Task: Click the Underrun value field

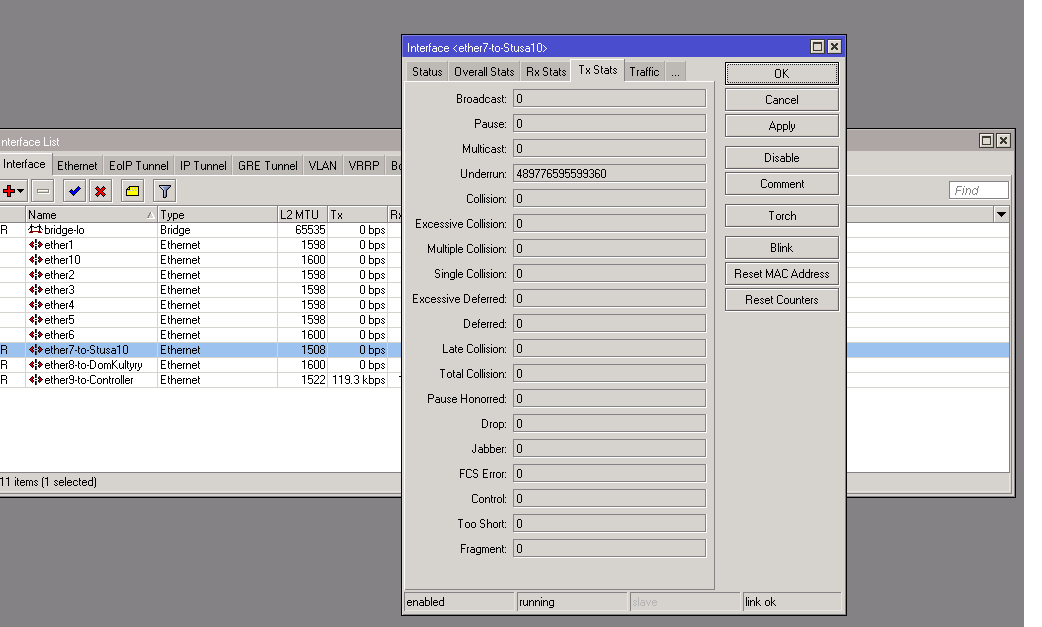Action: point(608,174)
